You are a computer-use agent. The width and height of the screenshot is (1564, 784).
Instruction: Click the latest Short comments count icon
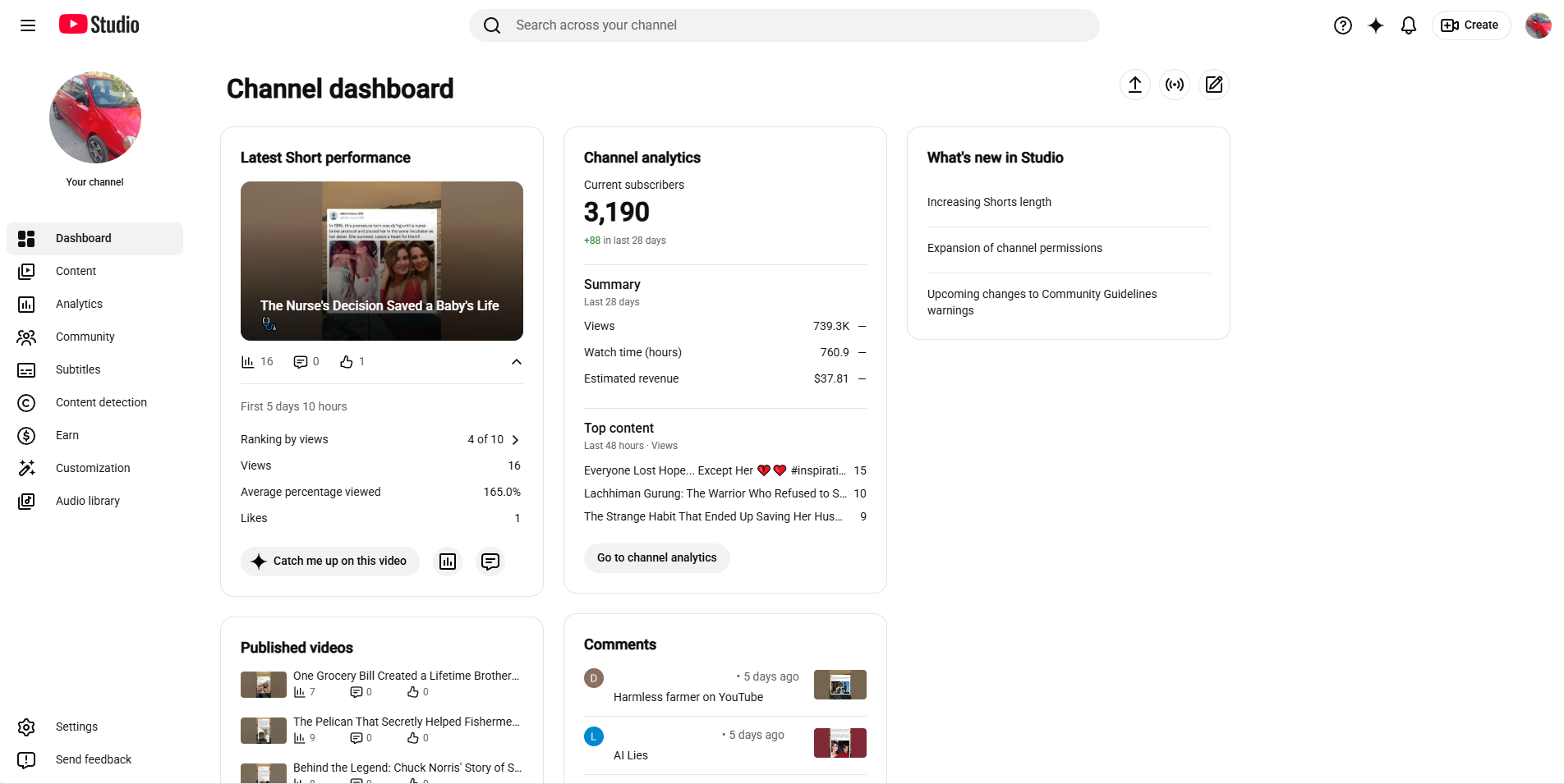click(x=301, y=362)
